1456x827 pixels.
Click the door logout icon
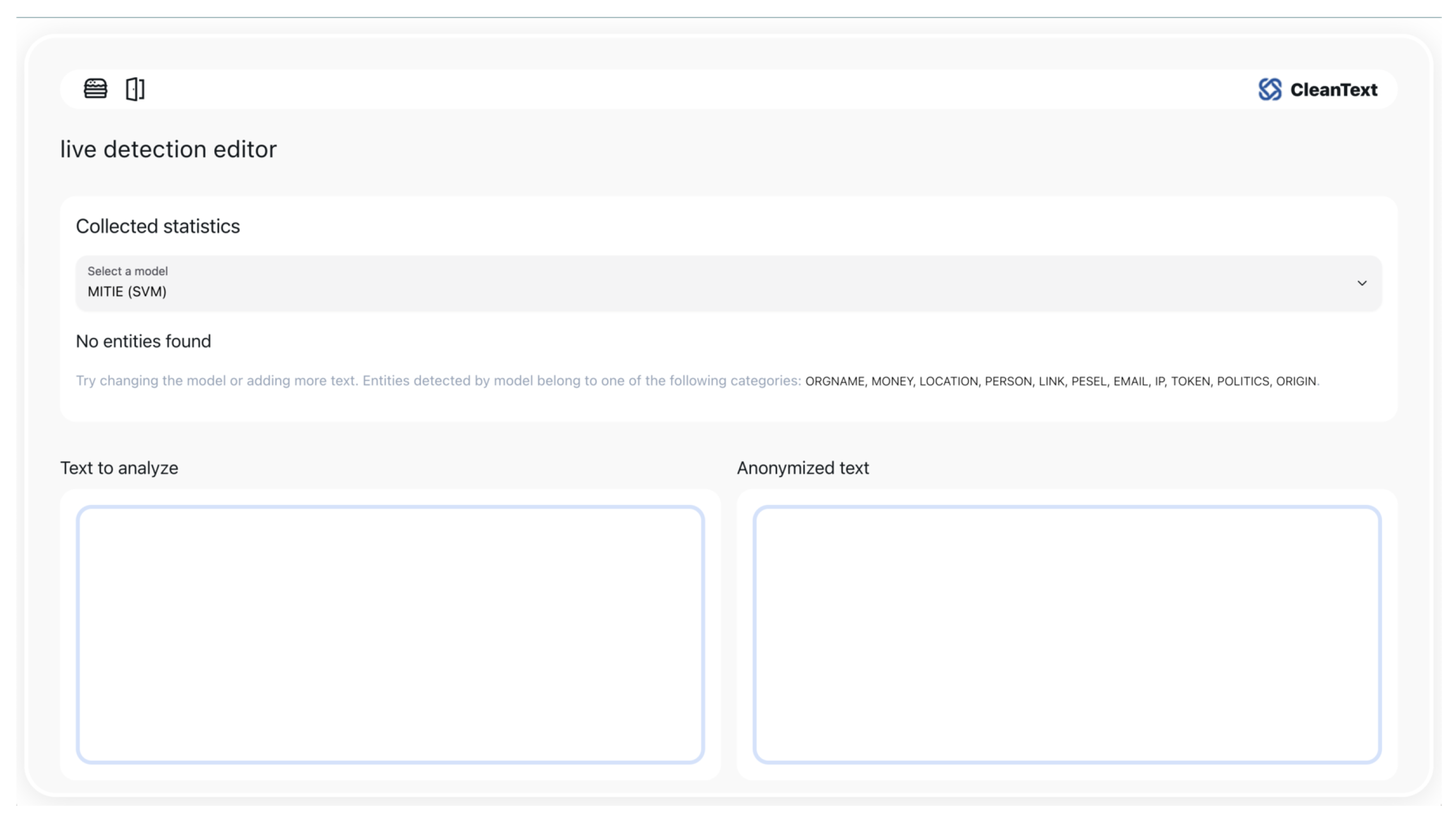point(135,89)
